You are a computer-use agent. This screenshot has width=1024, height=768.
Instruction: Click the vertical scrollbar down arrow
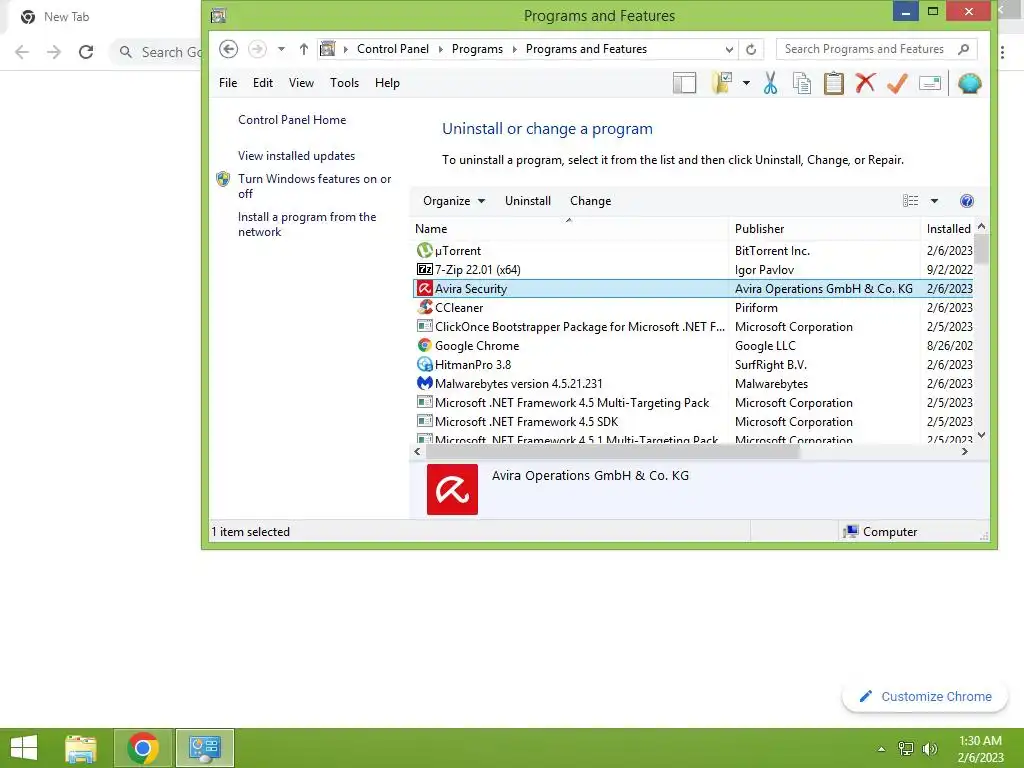(x=981, y=435)
